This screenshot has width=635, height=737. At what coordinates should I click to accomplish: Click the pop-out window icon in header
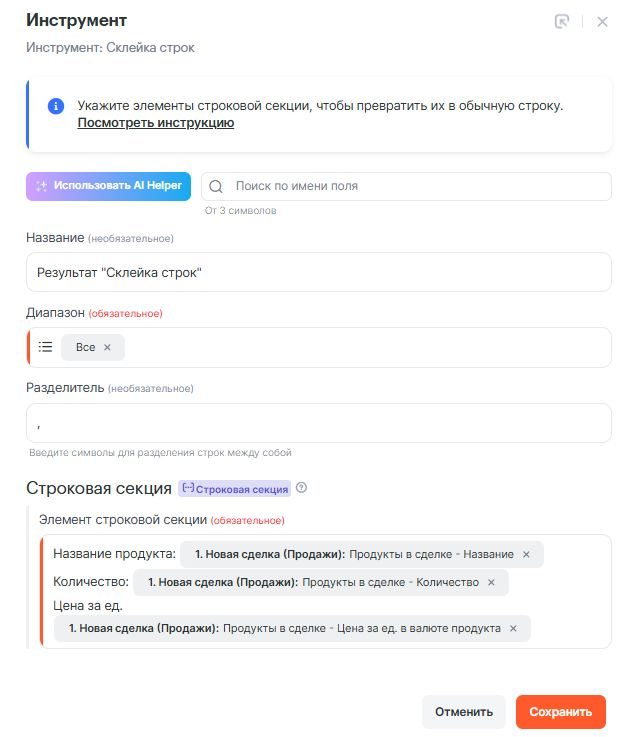562,21
